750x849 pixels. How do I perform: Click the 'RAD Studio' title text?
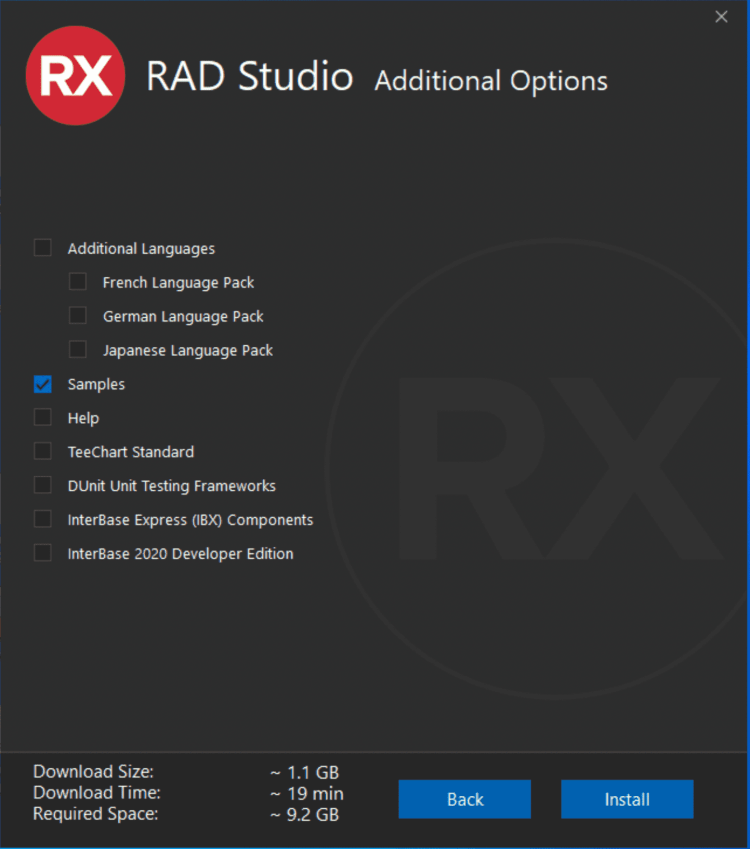250,76
